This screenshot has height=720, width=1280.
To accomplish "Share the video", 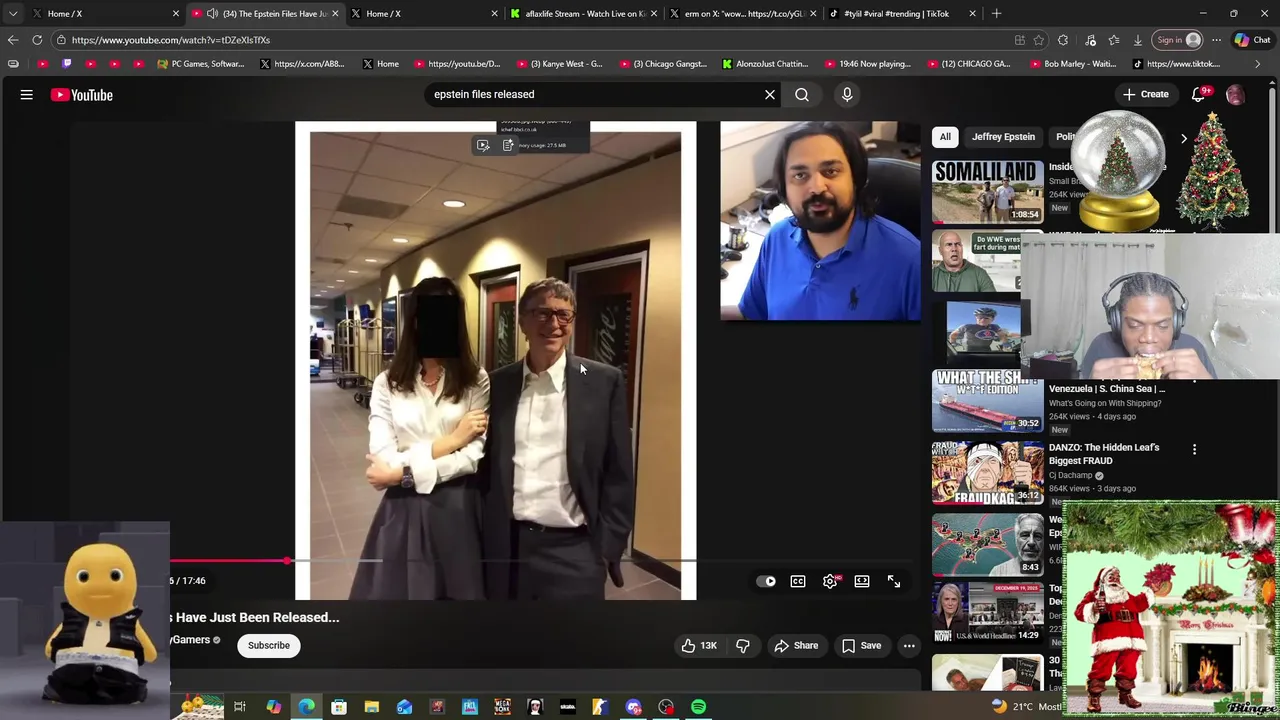I will pyautogui.click(x=796, y=646).
